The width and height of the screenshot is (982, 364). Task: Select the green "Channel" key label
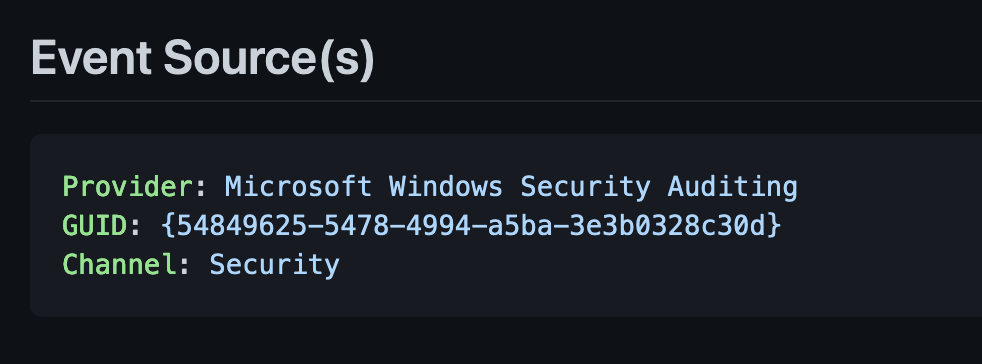click(120, 264)
